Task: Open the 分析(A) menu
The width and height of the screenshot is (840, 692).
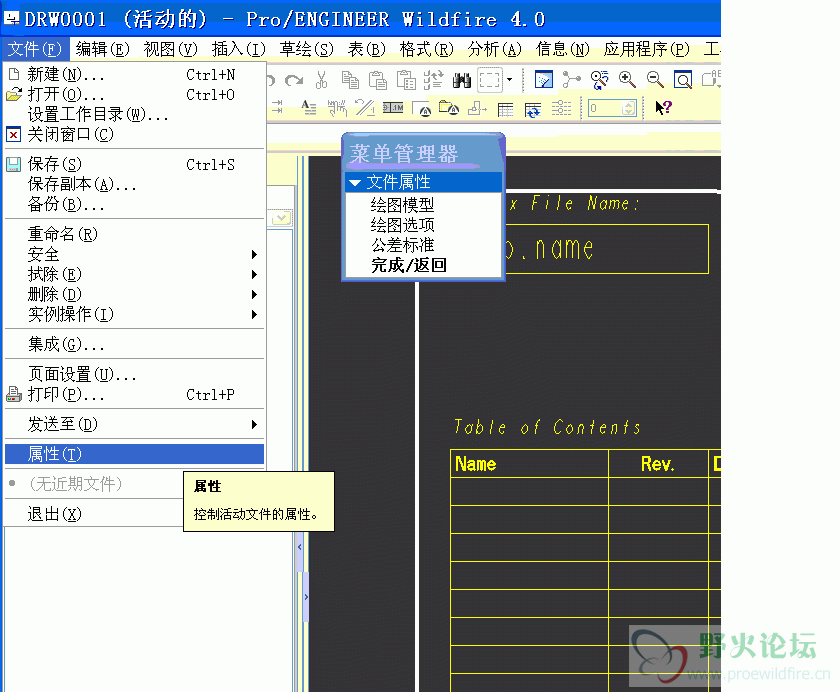Action: 494,49
